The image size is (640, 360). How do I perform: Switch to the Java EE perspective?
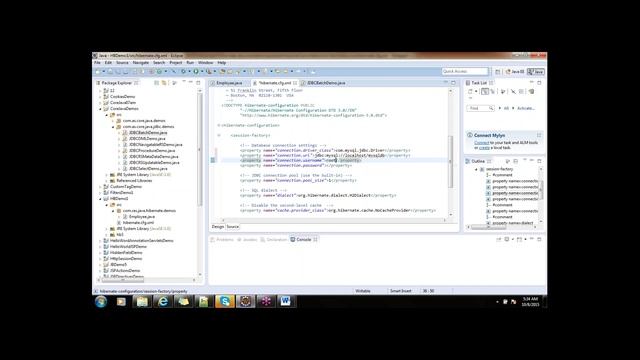[515, 71]
